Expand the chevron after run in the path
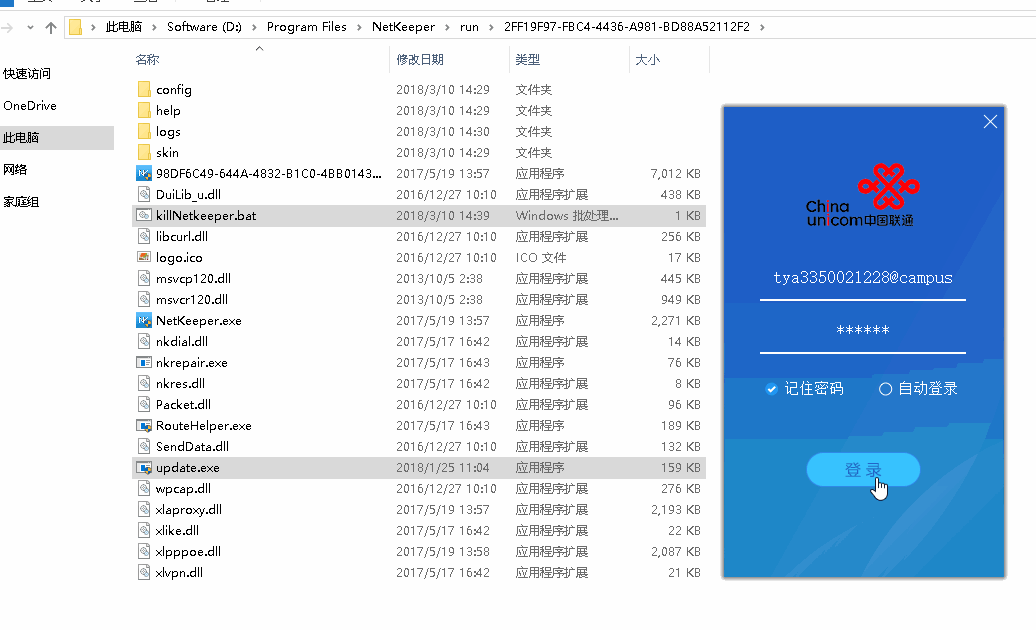The image size is (1036, 630). point(491,27)
